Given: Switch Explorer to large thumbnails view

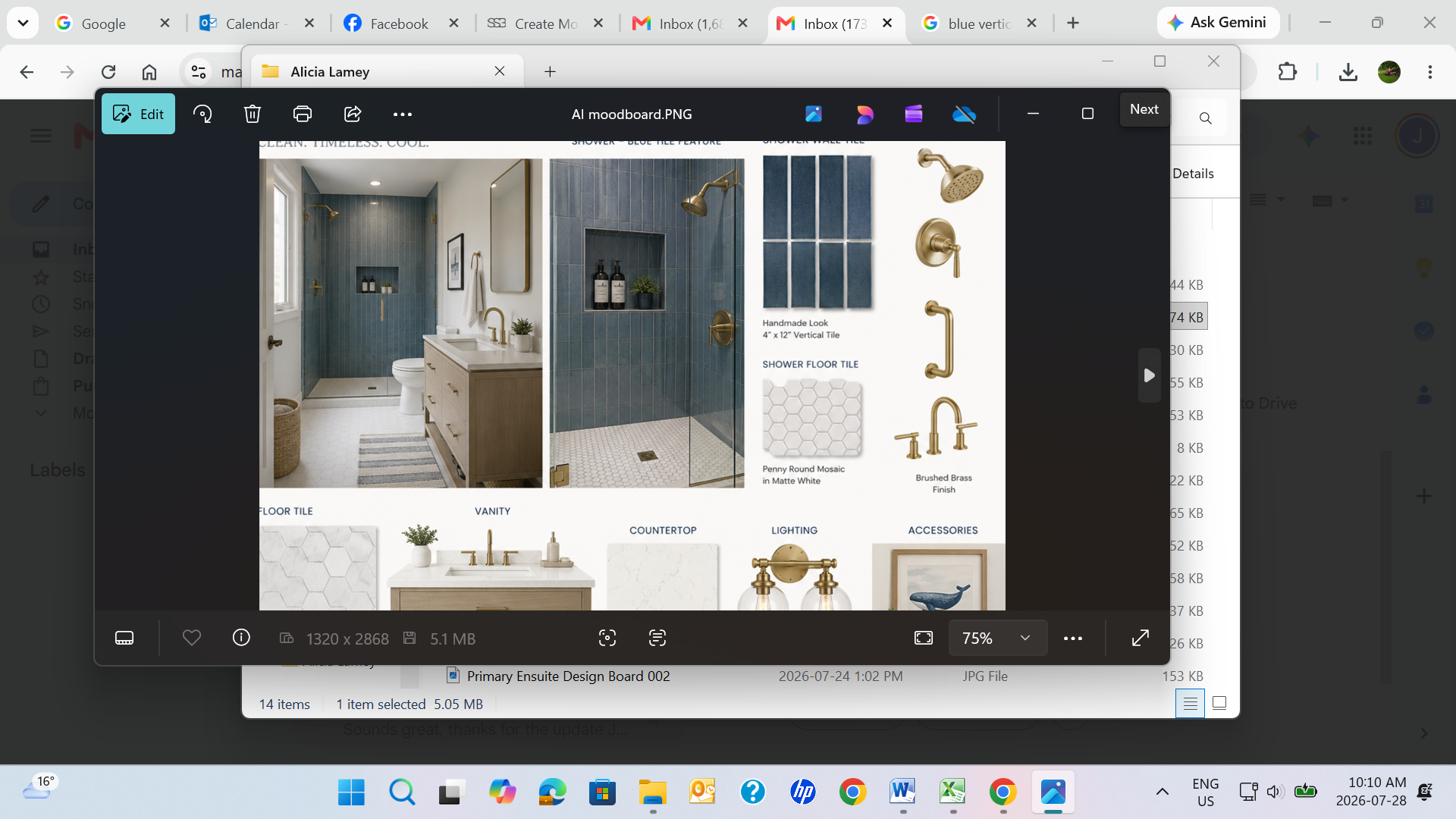Looking at the screenshot, I should (1219, 703).
